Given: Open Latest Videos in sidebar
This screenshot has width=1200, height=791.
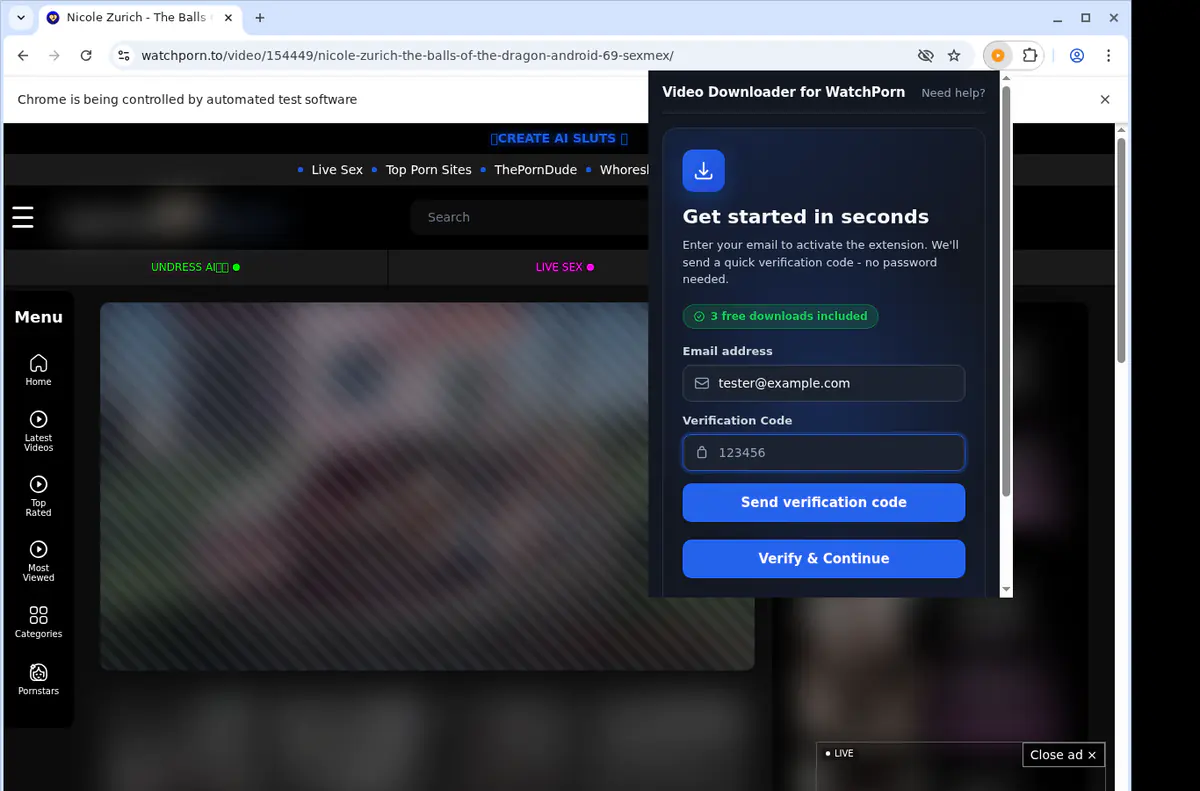Looking at the screenshot, I should (x=38, y=431).
